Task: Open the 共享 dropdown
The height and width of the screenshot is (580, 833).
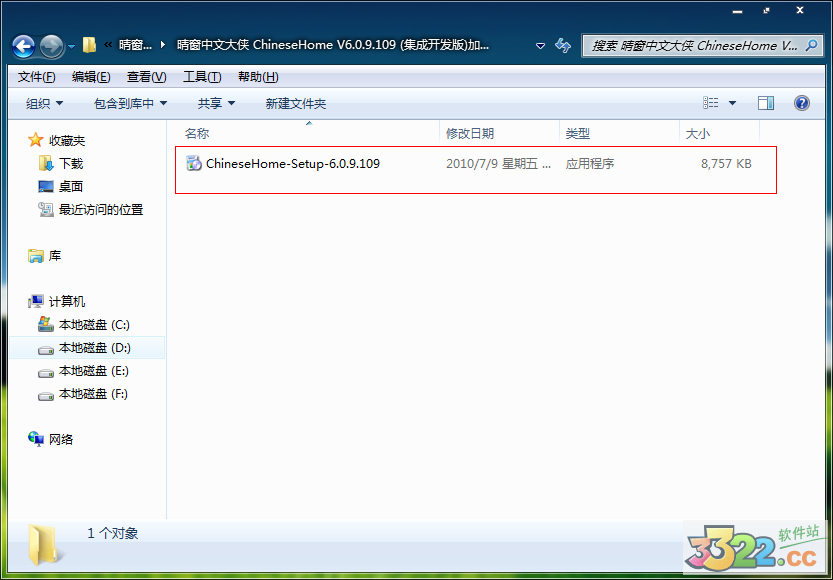Action: [216, 104]
